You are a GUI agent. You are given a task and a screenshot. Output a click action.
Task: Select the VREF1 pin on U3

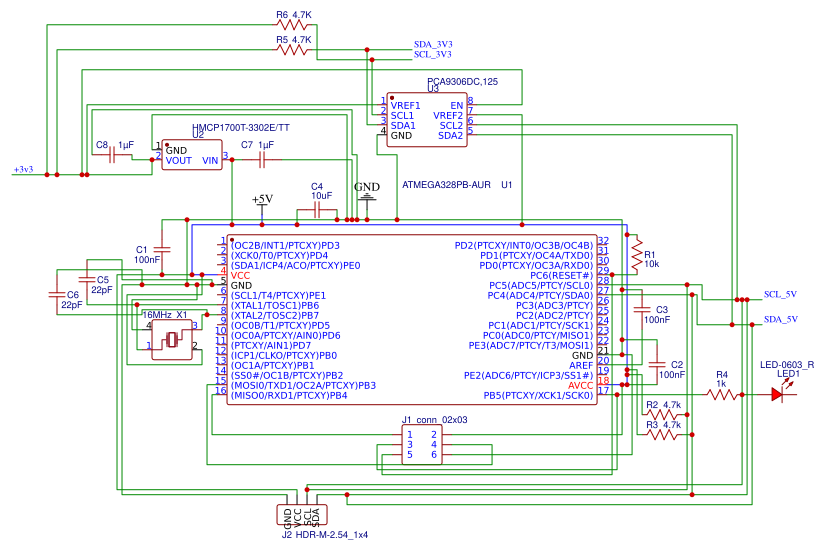[405, 106]
